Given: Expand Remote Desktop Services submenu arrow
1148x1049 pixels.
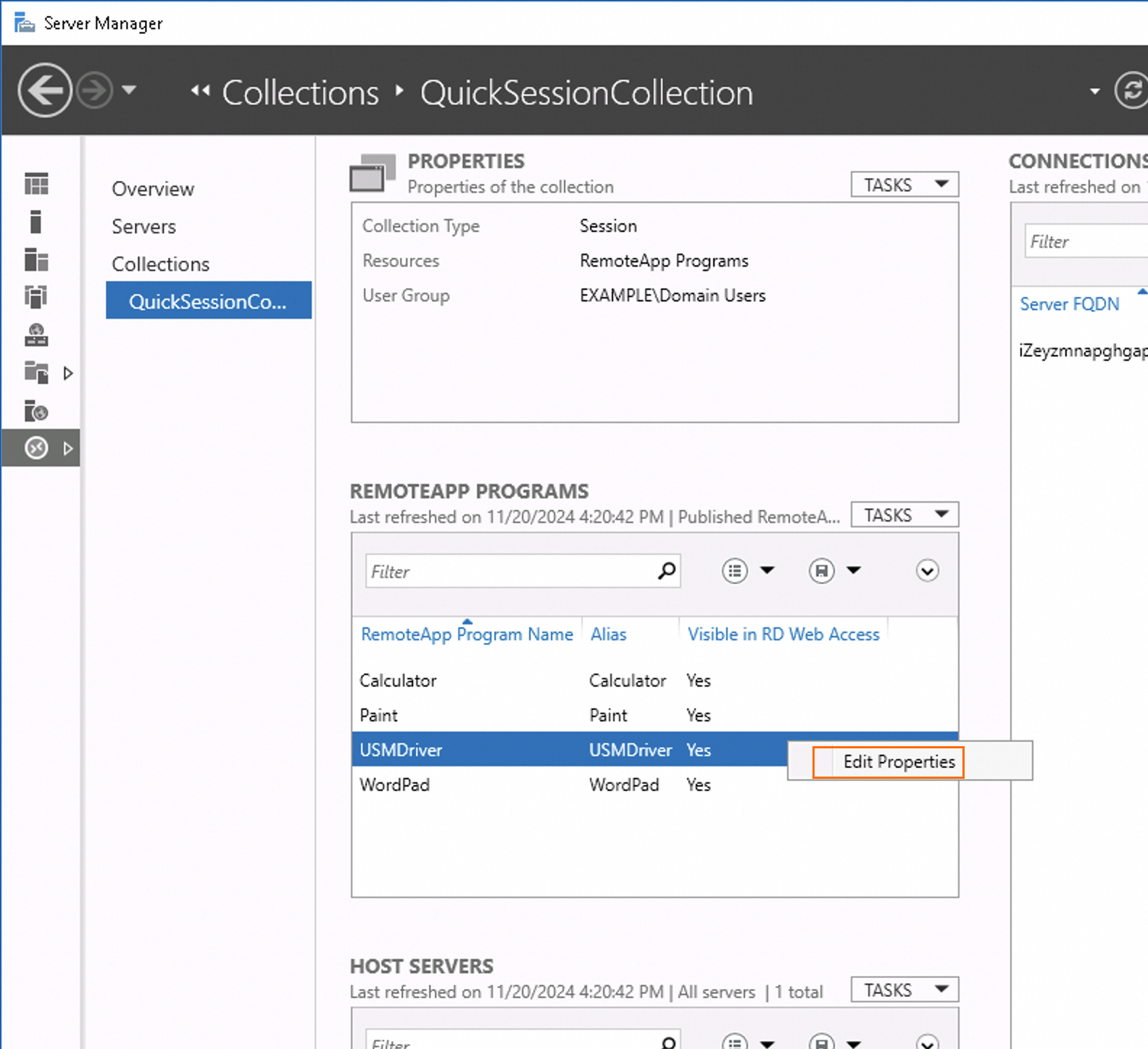Looking at the screenshot, I should (x=68, y=448).
